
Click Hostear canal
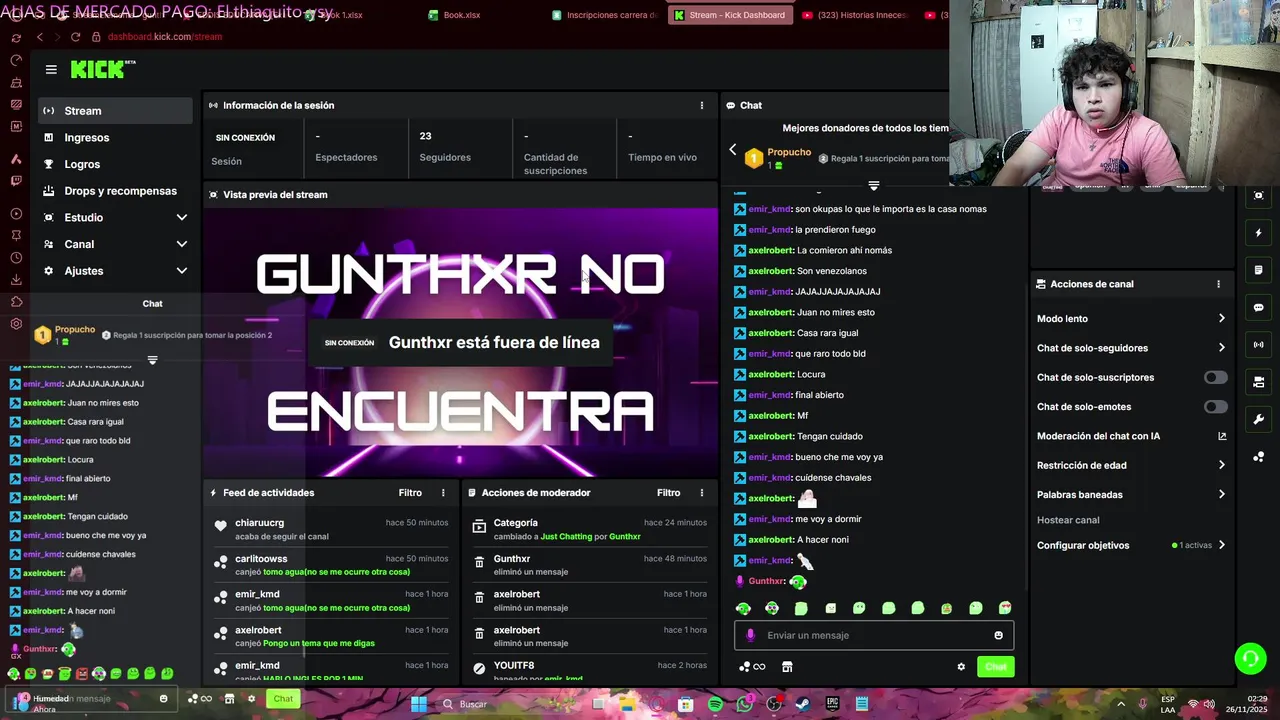pos(1068,520)
